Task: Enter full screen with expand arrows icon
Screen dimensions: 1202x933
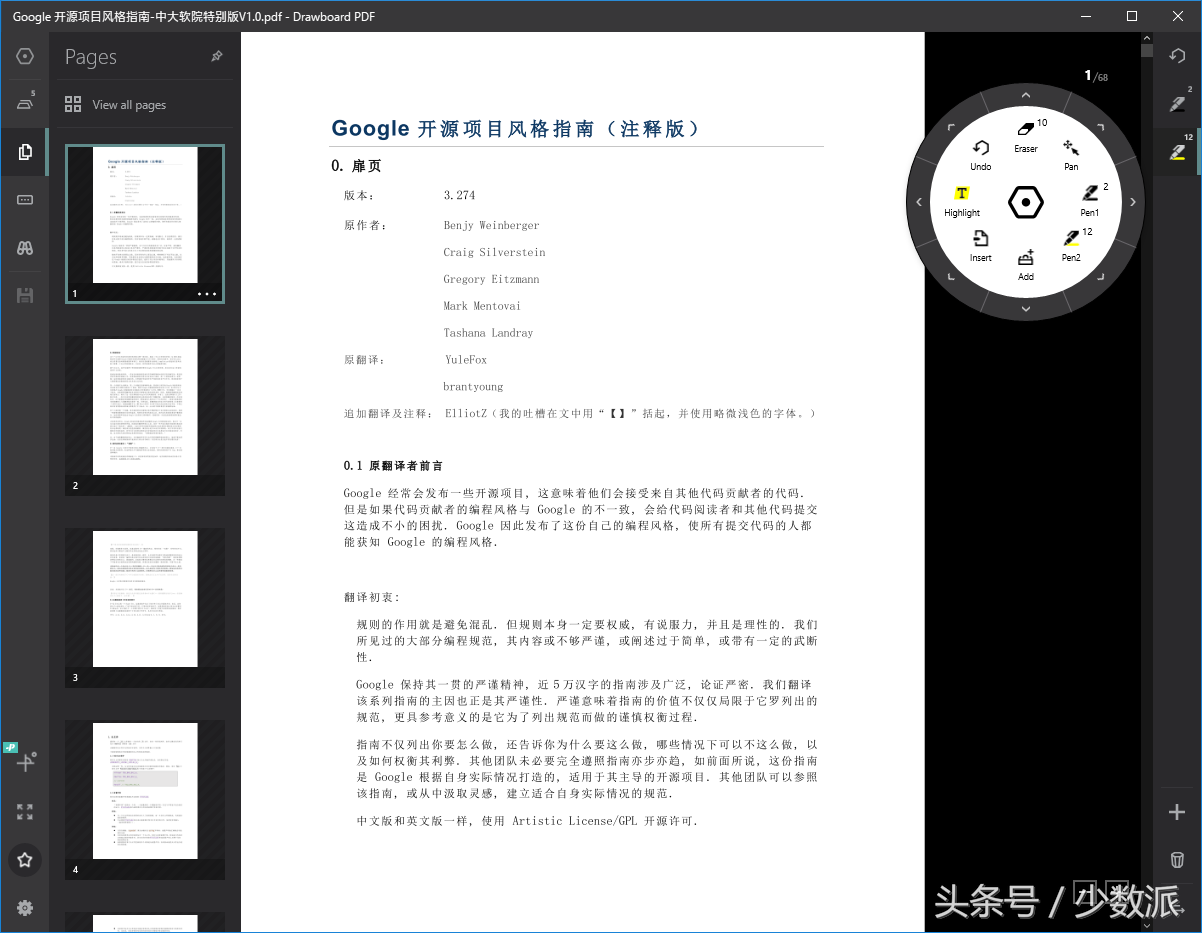Action: 25,812
